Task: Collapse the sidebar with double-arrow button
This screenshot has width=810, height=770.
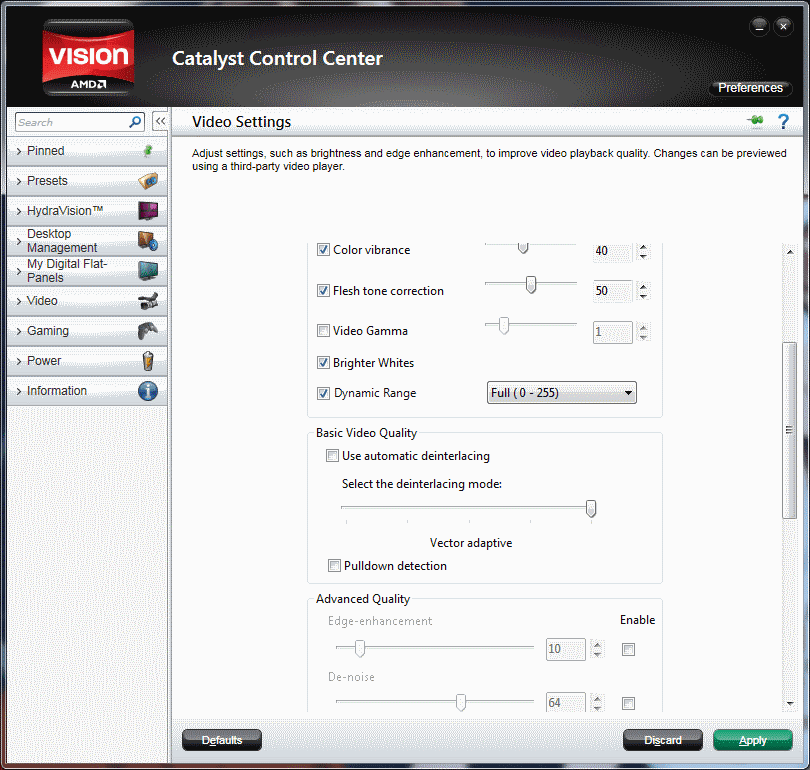Action: 161,122
